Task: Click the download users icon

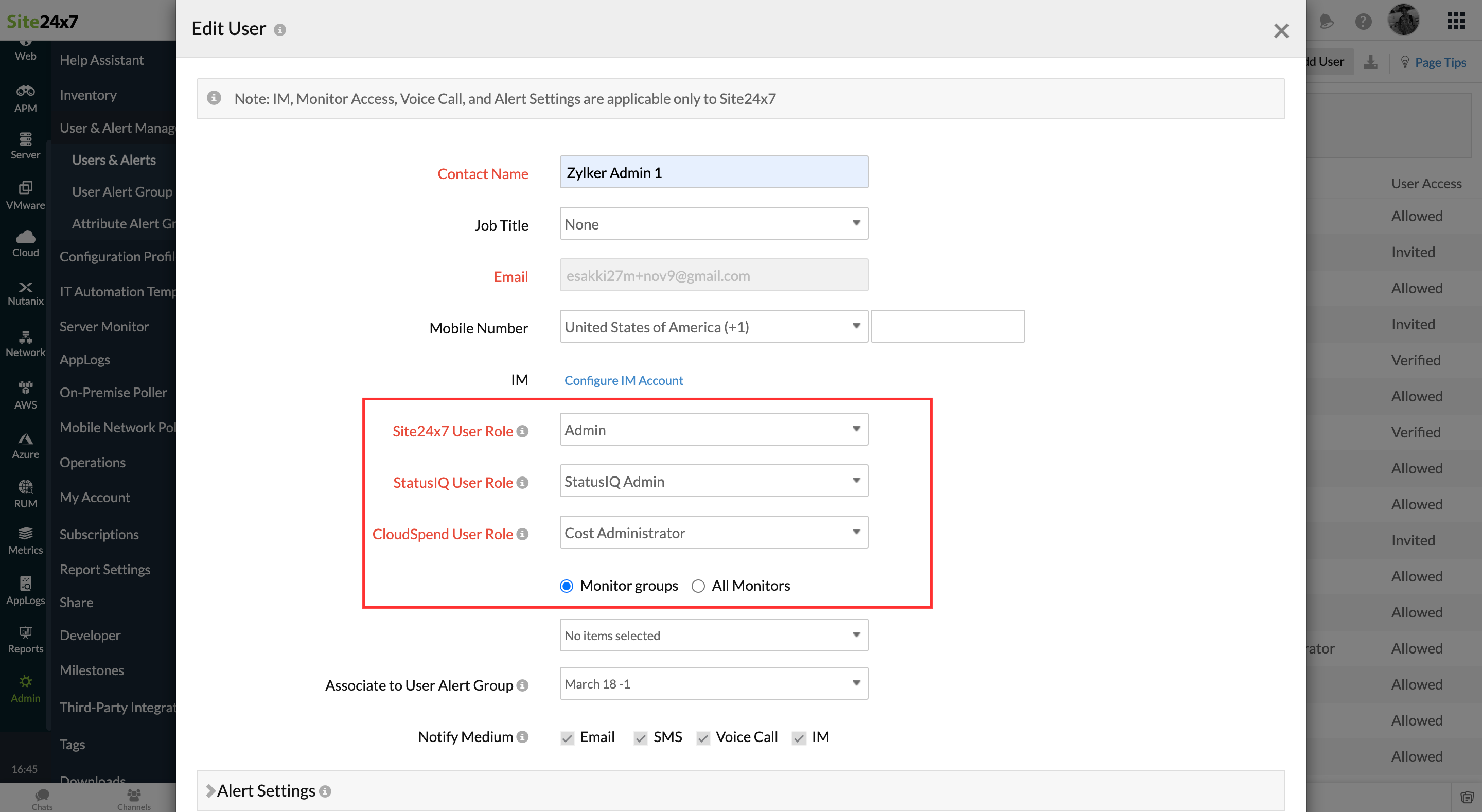Action: pyautogui.click(x=1371, y=62)
